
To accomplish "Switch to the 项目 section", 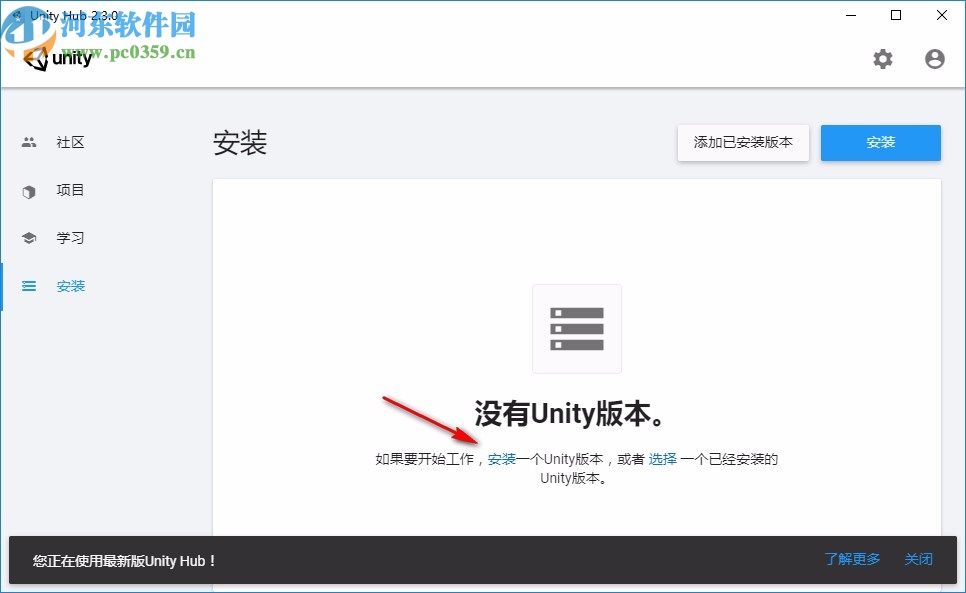I will [69, 190].
